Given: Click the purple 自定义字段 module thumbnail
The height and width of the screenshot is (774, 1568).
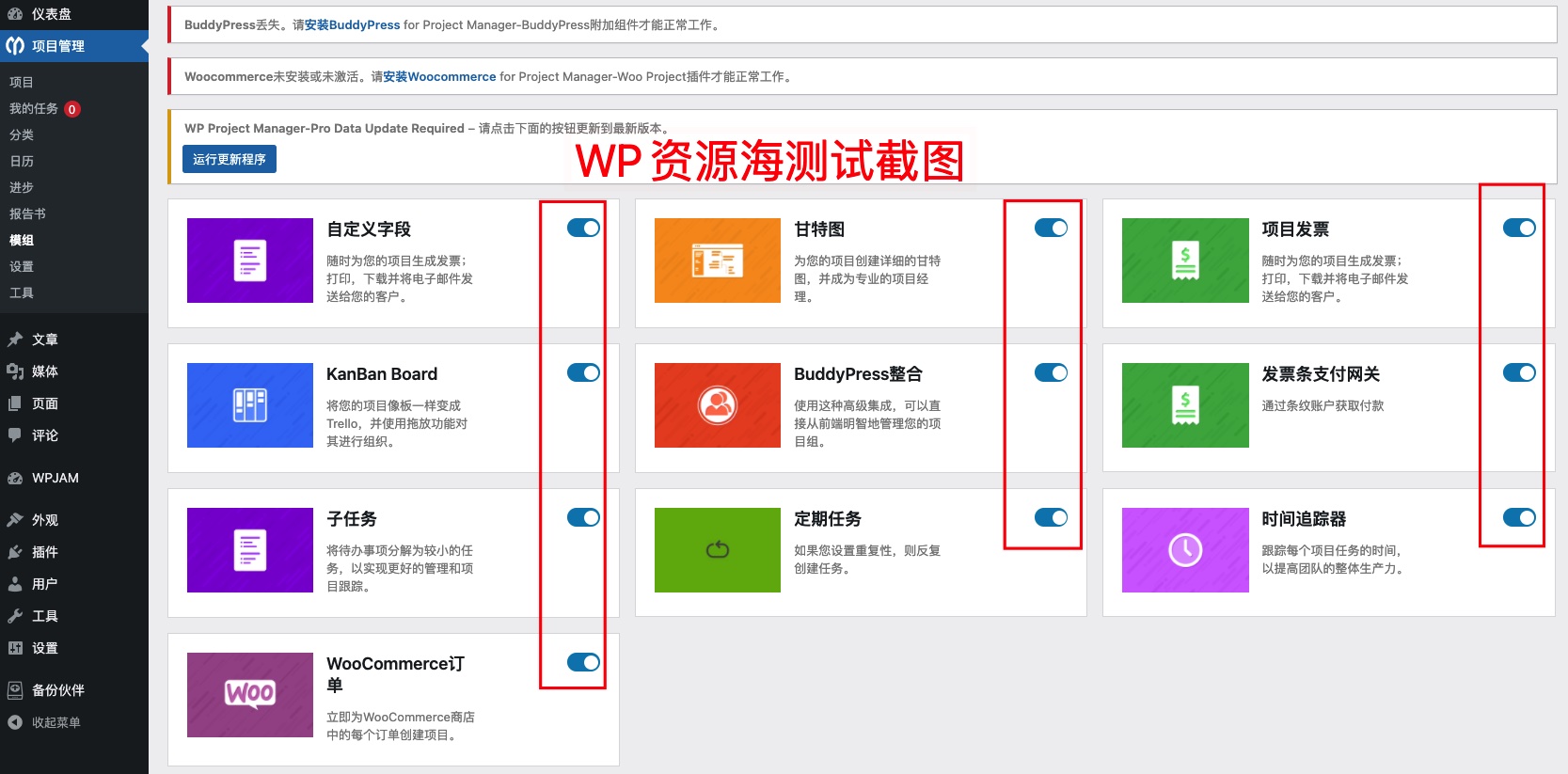Looking at the screenshot, I should [250, 261].
